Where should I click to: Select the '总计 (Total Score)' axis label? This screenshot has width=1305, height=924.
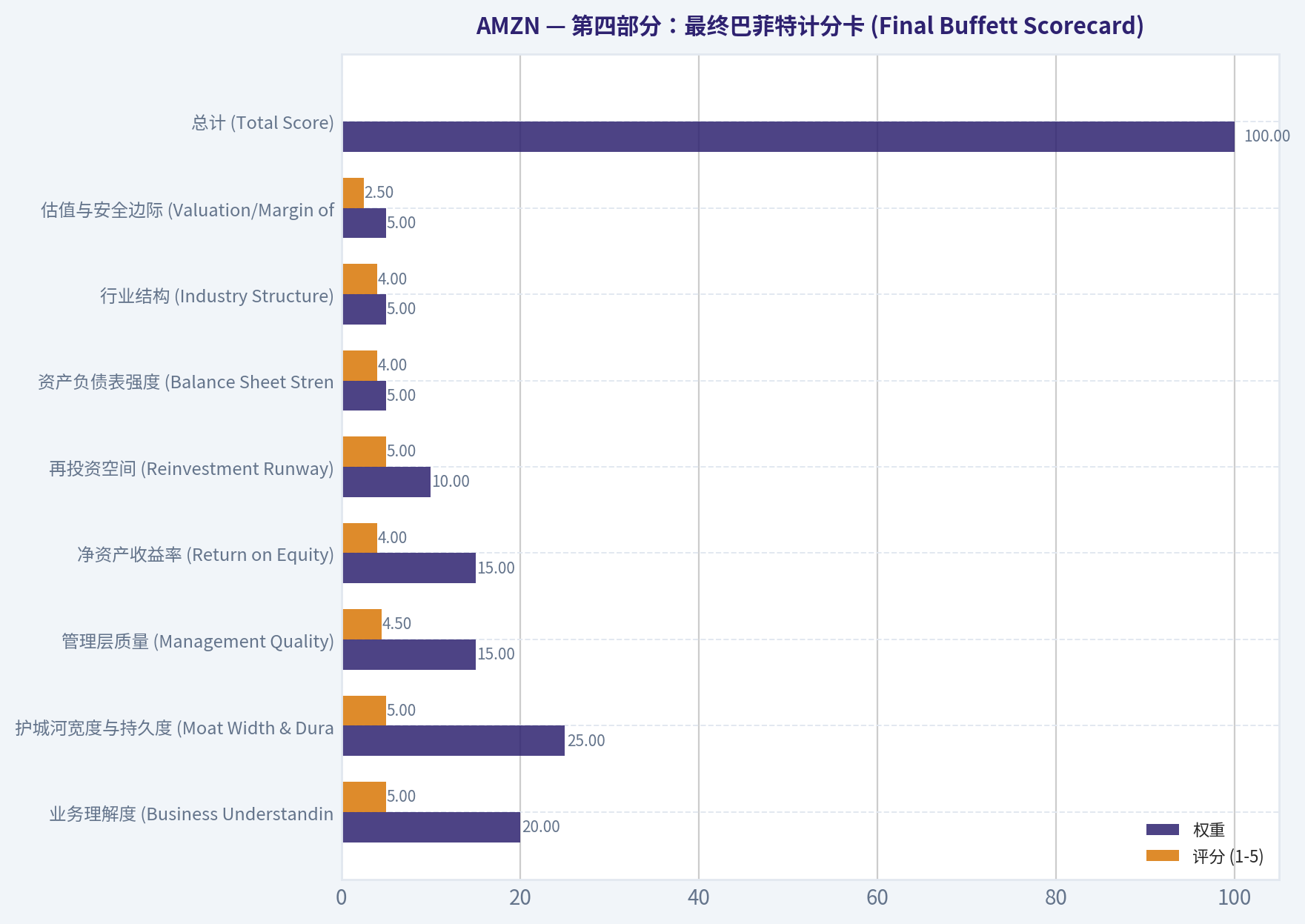click(263, 123)
